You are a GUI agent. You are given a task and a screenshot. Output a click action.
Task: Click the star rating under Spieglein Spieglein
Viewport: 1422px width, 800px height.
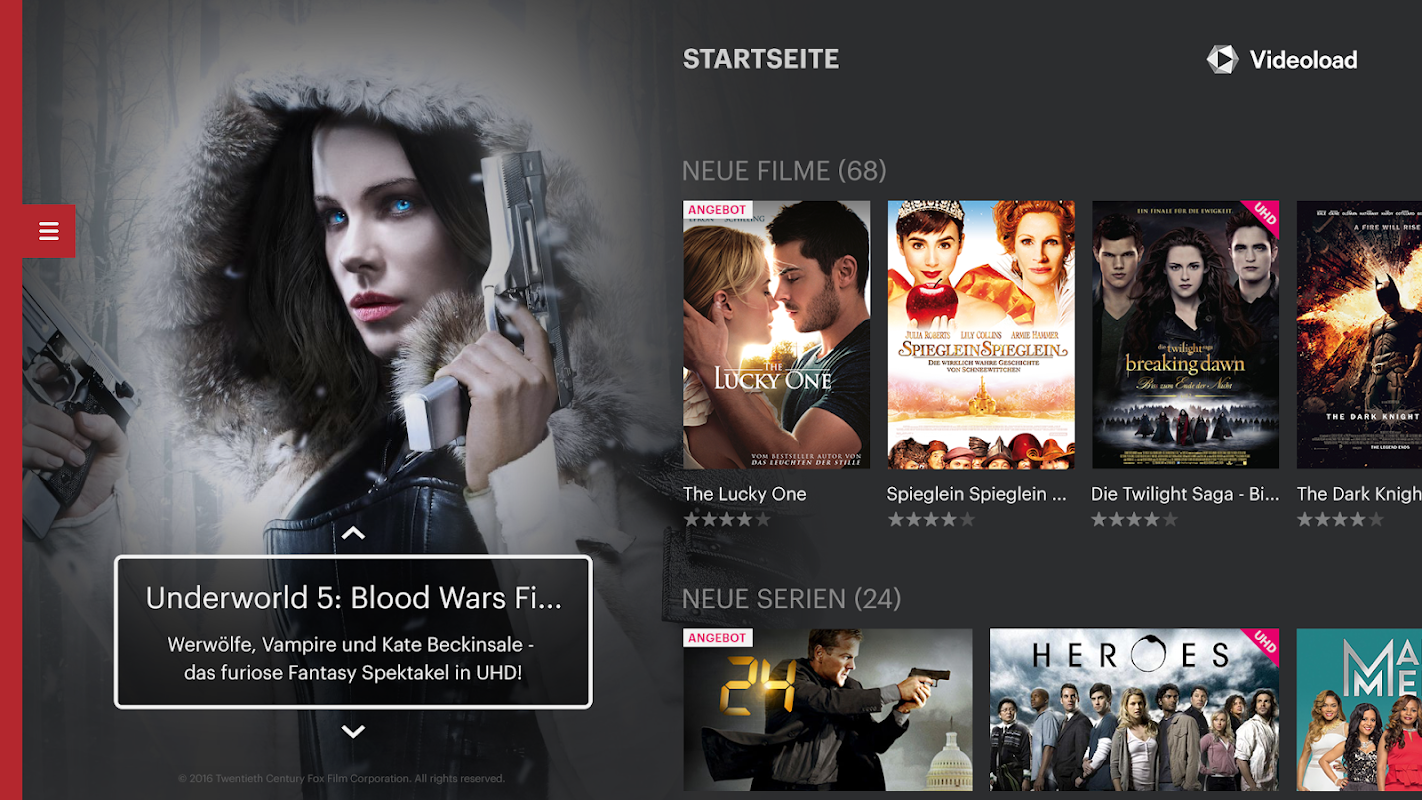coord(931,520)
